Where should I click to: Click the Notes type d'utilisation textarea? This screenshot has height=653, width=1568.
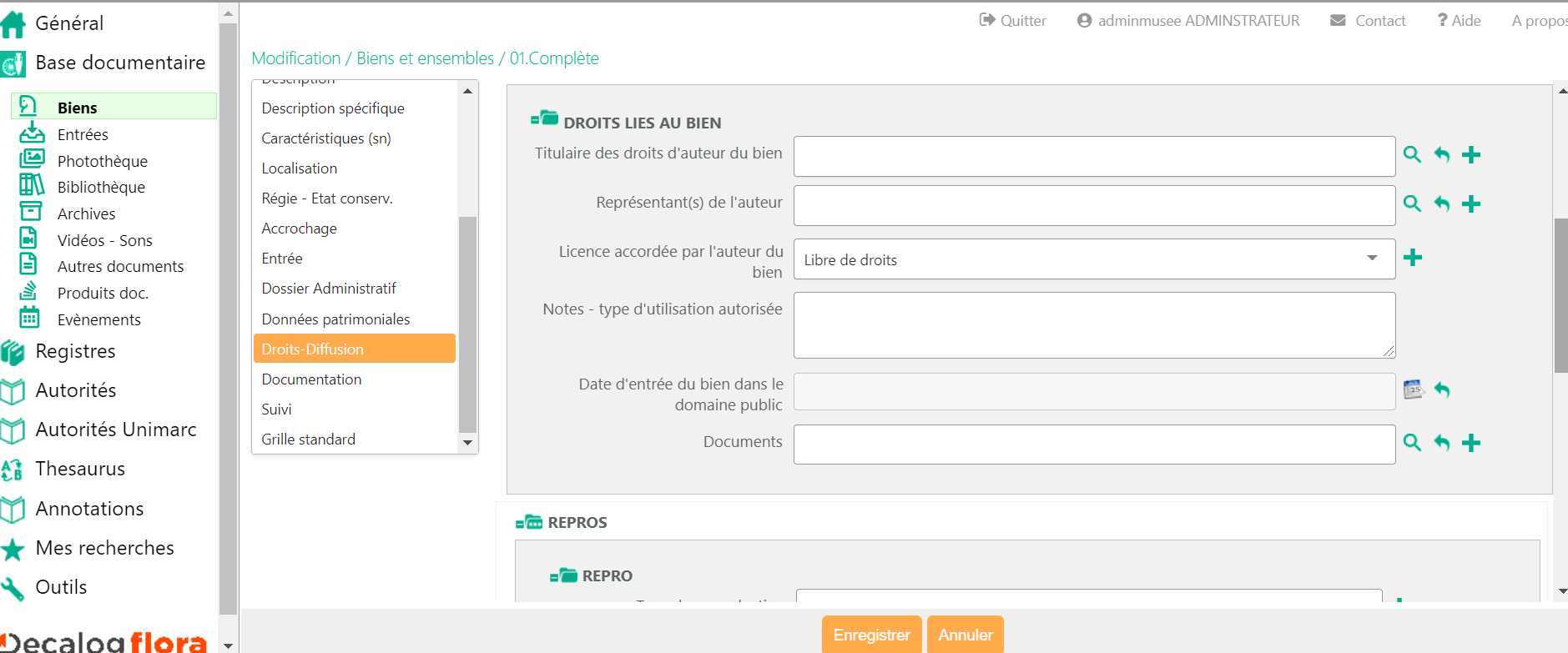pyautogui.click(x=1094, y=325)
